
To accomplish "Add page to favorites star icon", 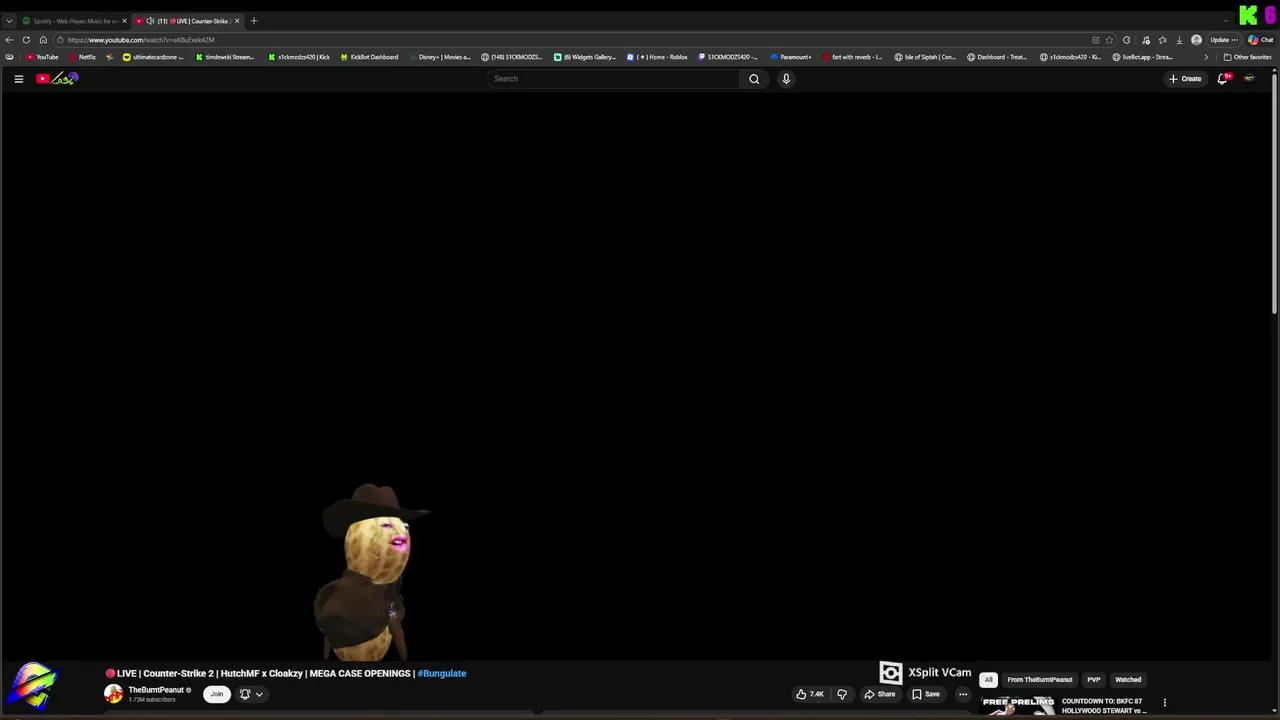I will (x=1109, y=40).
